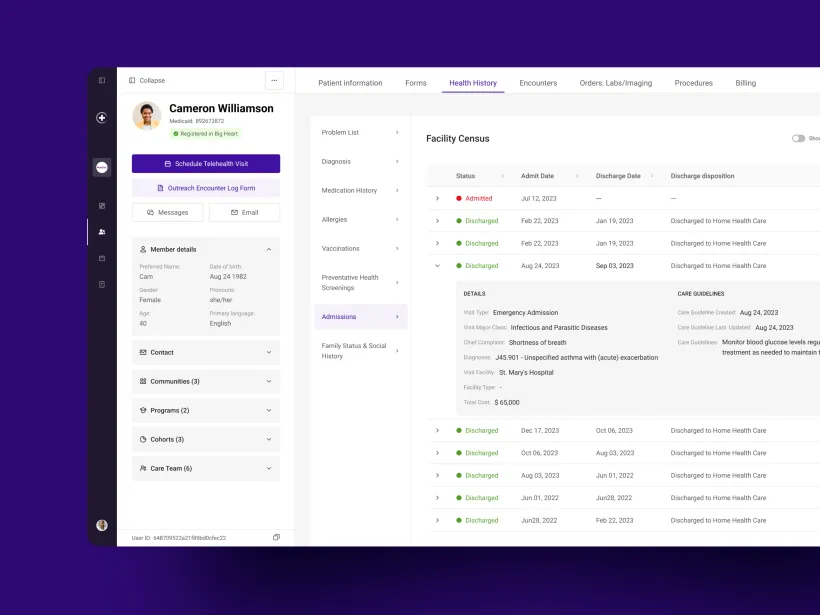Collapse the expanded Discharged admission row details
Screen dimensions: 820x615
tap(437, 266)
